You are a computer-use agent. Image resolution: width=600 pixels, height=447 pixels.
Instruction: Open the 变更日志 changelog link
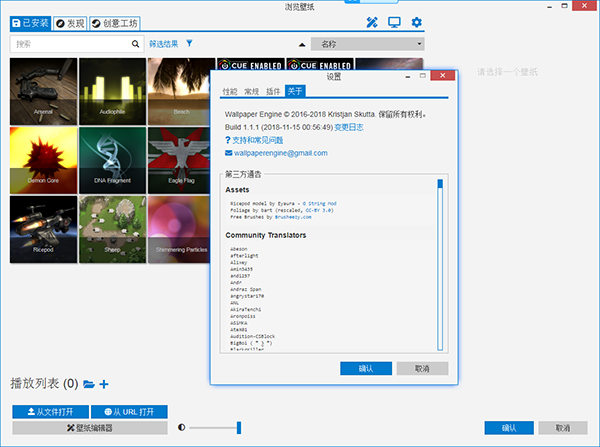pyautogui.click(x=349, y=127)
